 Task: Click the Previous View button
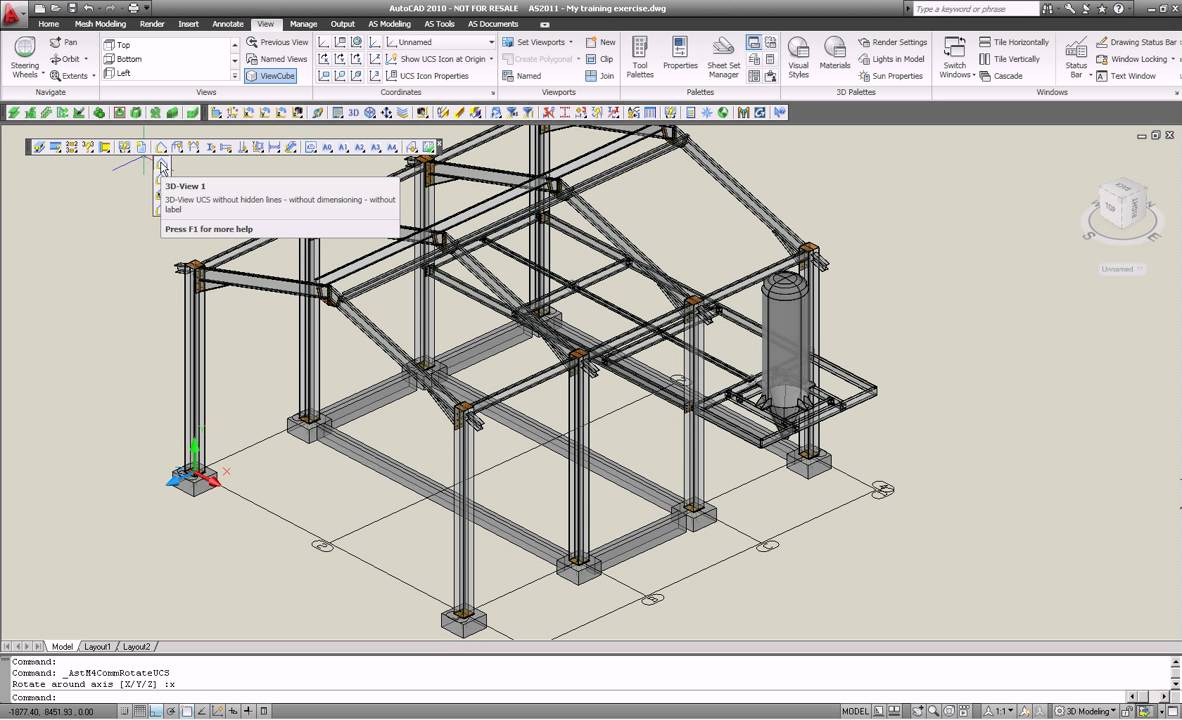(277, 42)
